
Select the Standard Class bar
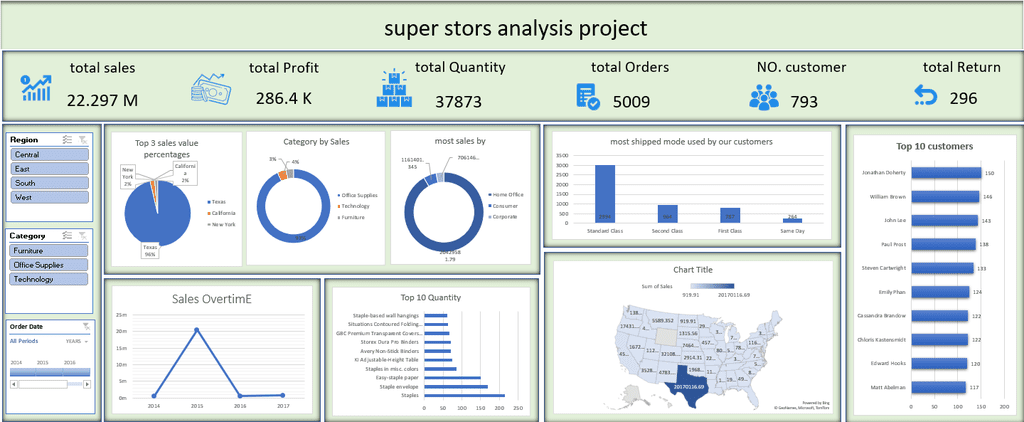605,193
